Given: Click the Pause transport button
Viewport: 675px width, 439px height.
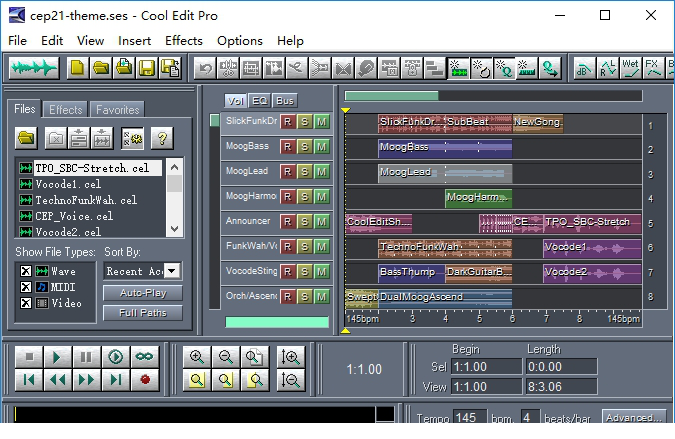Looking at the screenshot, I should pyautogui.click(x=87, y=357).
